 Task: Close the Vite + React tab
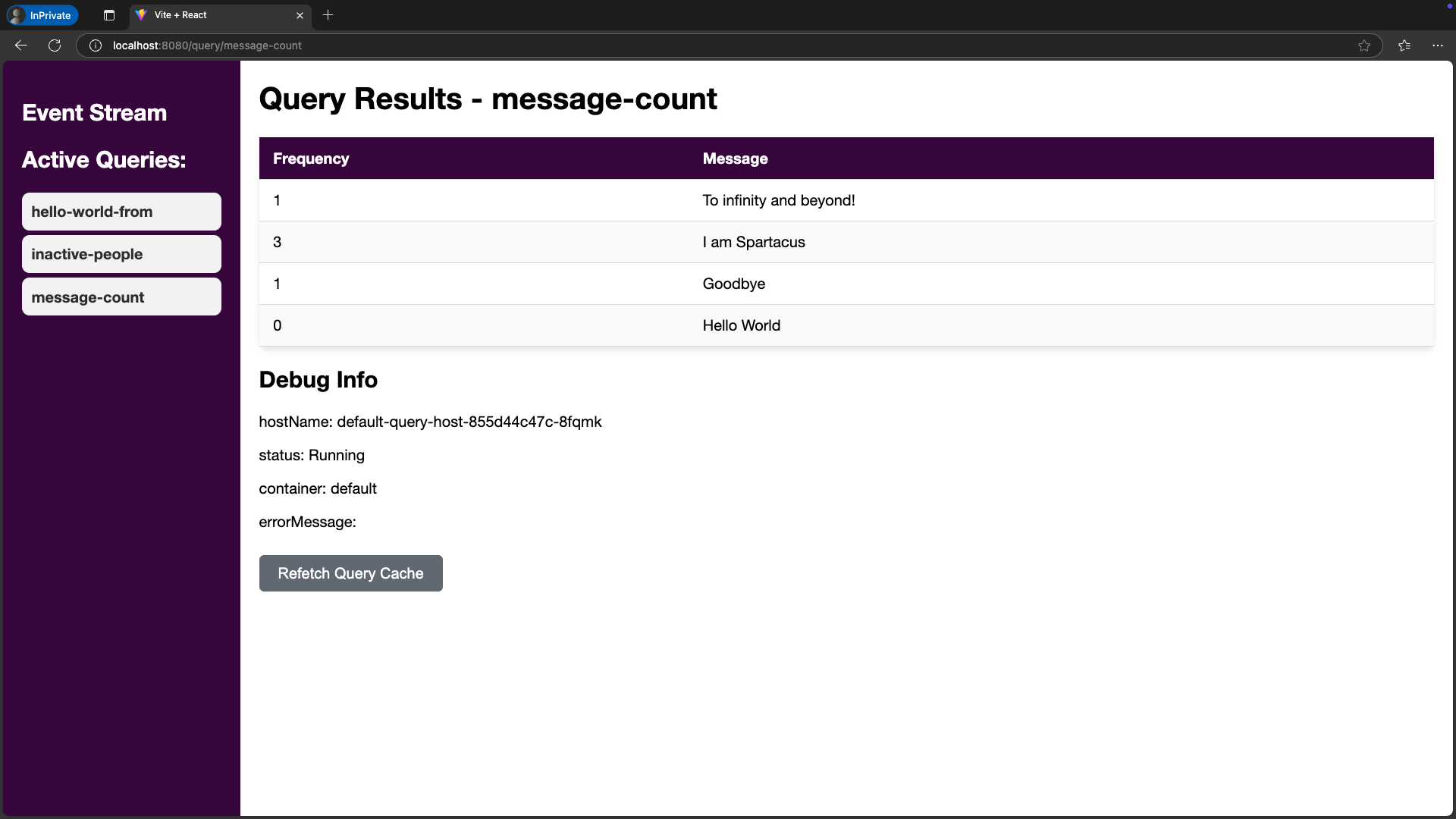coord(300,15)
